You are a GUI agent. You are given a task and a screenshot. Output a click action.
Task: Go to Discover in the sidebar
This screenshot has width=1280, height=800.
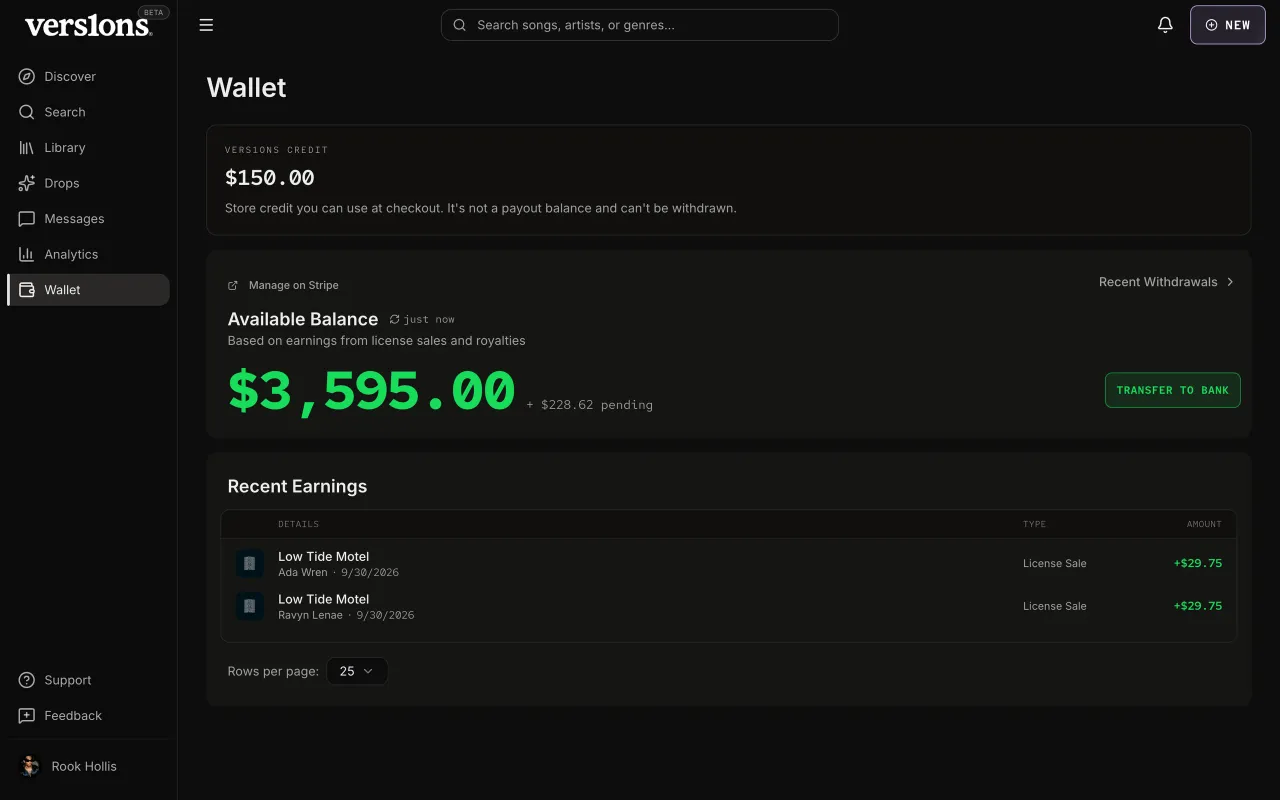coord(88,77)
